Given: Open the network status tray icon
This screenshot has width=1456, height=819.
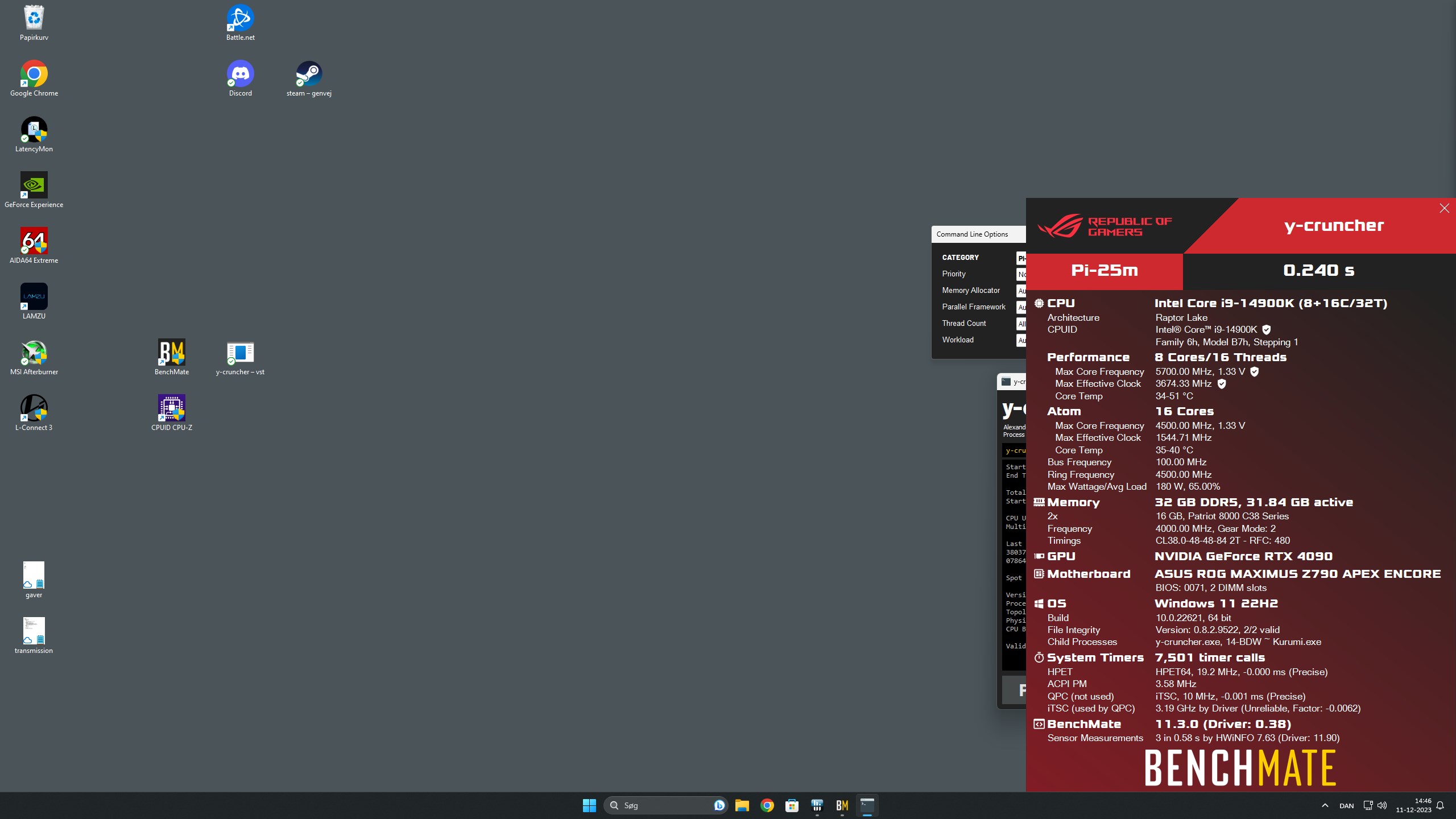Looking at the screenshot, I should point(1368,805).
